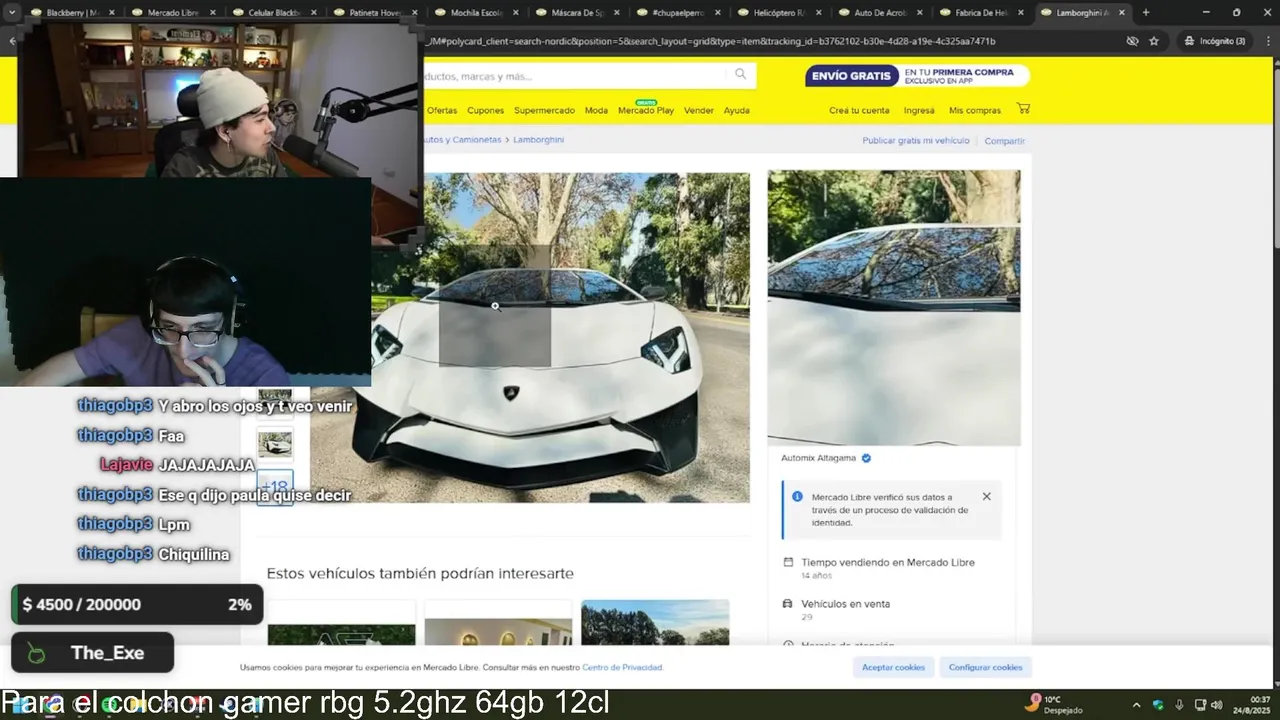Click the info icon in verification notice

[x=797, y=497]
